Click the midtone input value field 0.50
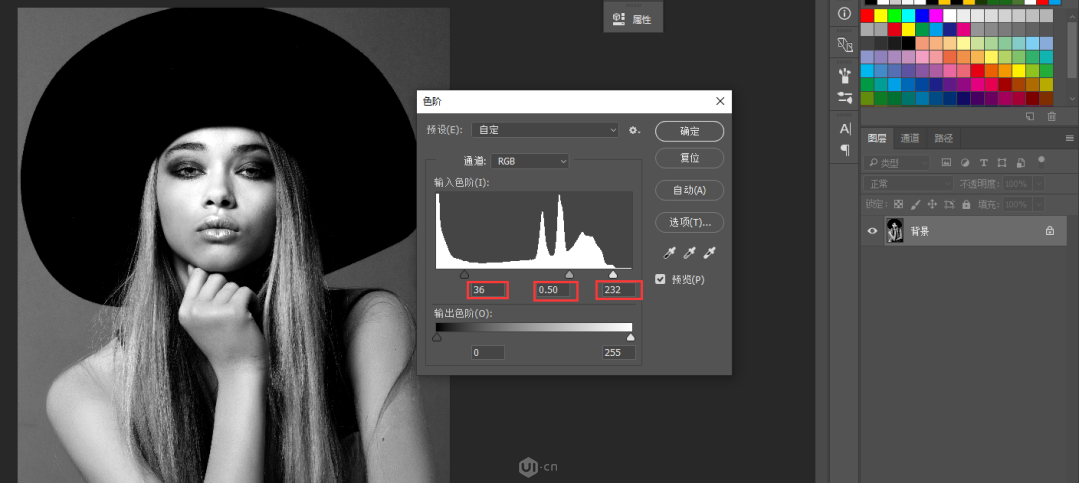The height and width of the screenshot is (483, 1079). (556, 290)
